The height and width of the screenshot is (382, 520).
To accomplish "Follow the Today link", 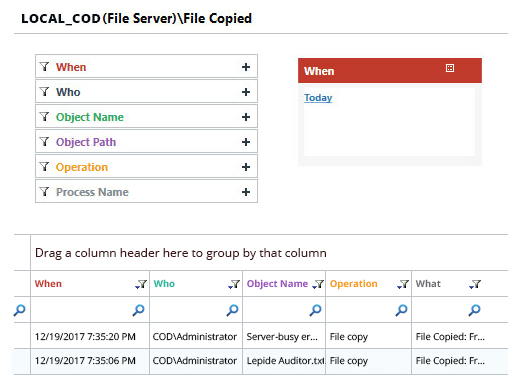I will (x=318, y=98).
